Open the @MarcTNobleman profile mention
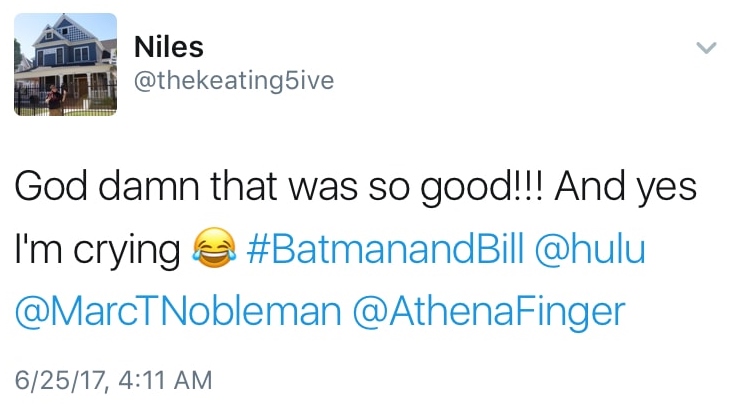This screenshot has height=411, width=730. pyautogui.click(x=177, y=311)
